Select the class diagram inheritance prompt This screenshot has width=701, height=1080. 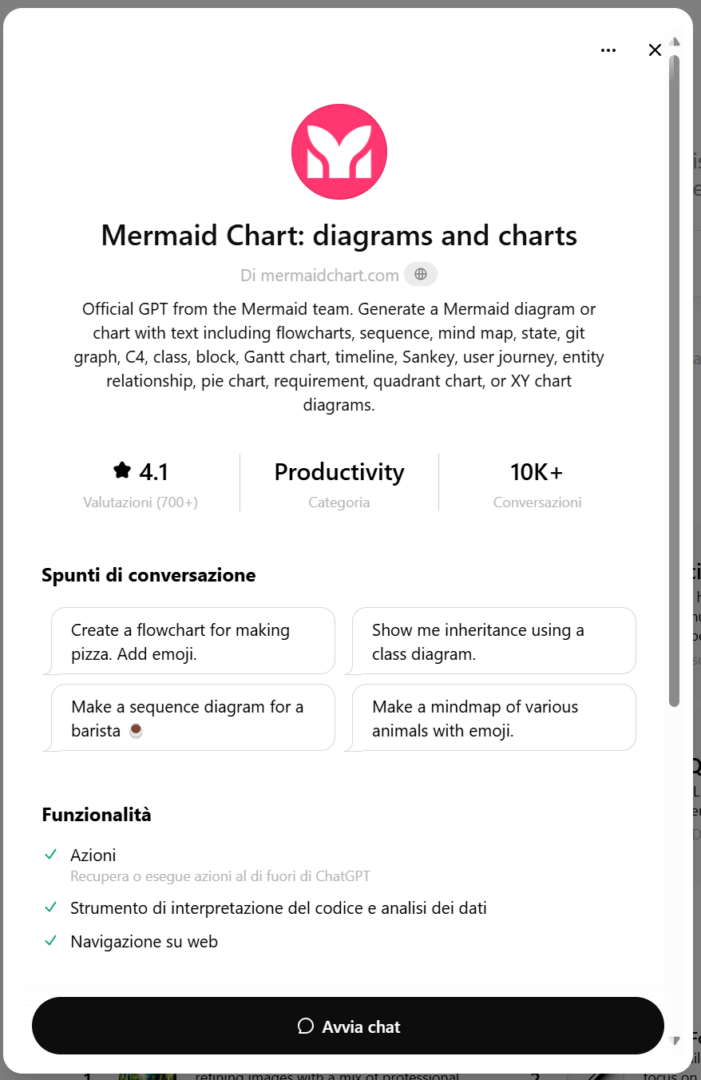[493, 640]
